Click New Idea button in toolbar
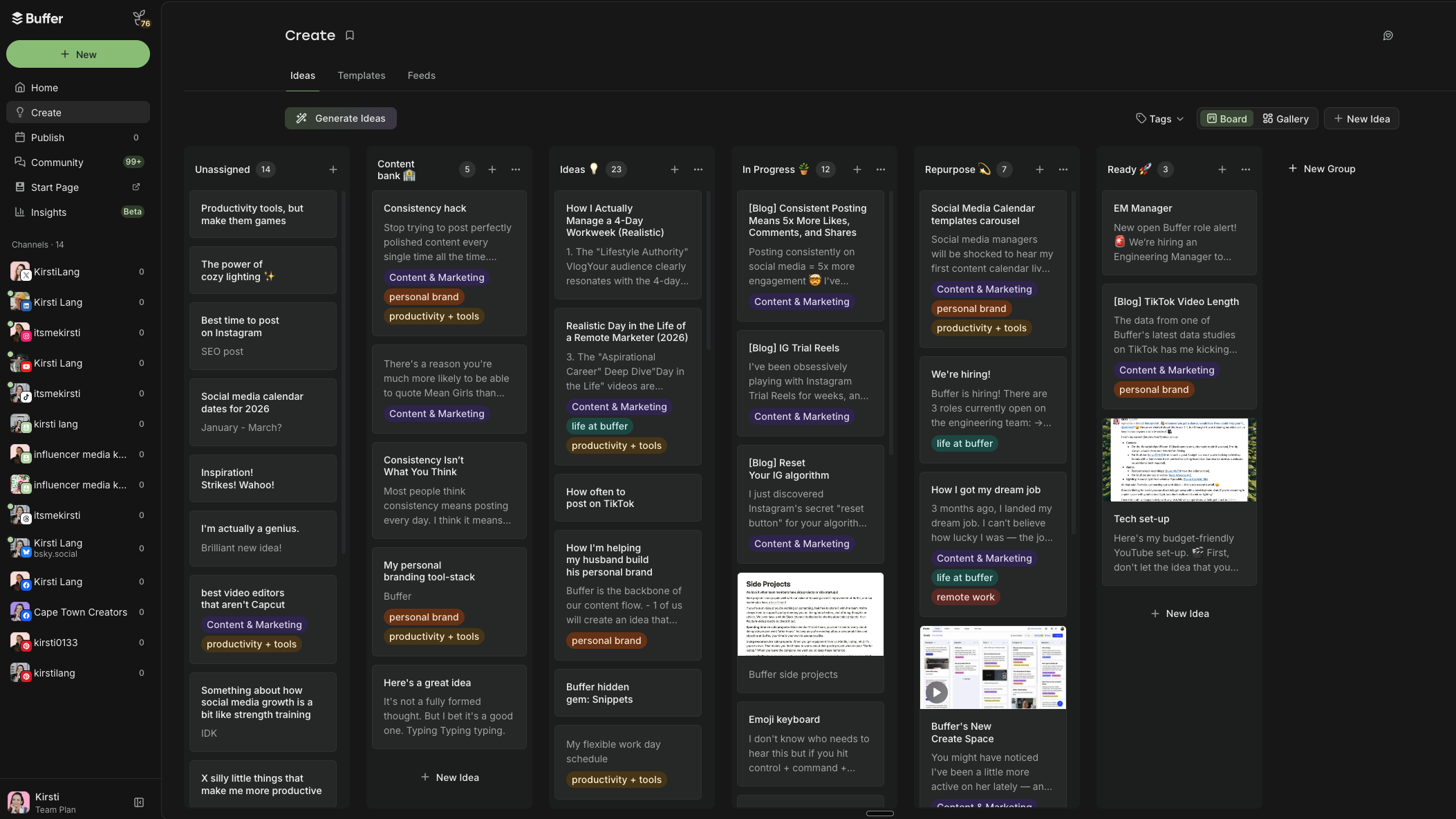Screen dimensions: 1456x819 pyautogui.click(x=1361, y=119)
